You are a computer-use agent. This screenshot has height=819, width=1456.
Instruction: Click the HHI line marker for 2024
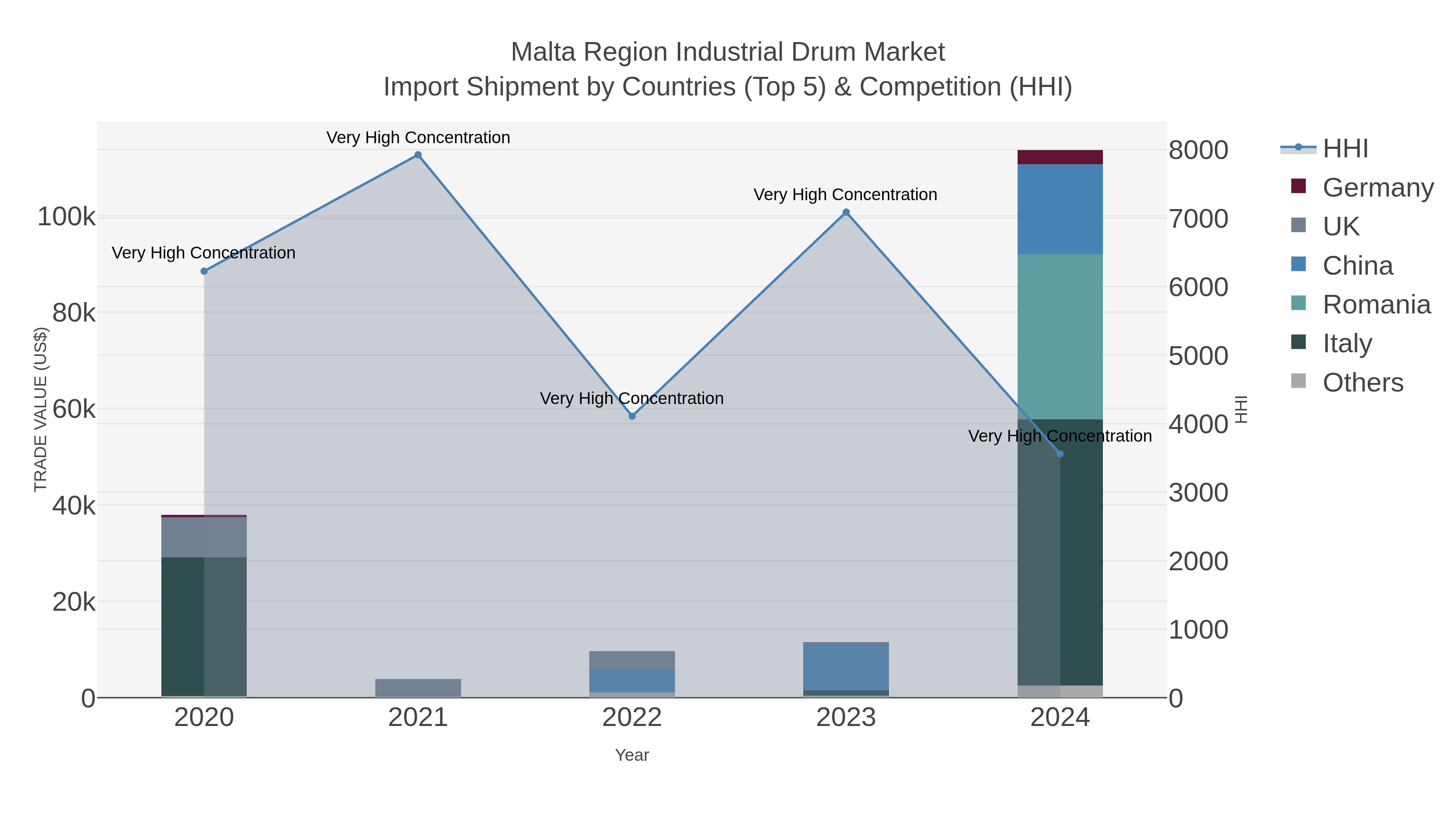click(x=1060, y=454)
